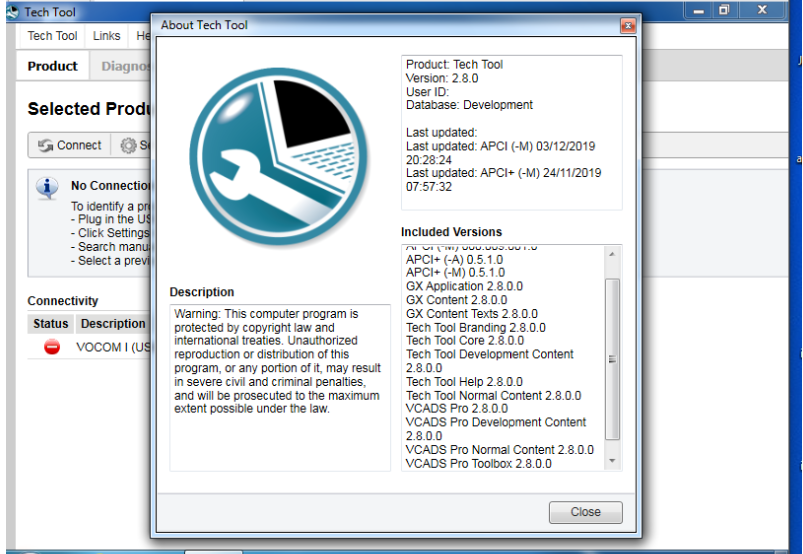Select the Product tab
This screenshot has height=554, width=803.
click(x=52, y=66)
